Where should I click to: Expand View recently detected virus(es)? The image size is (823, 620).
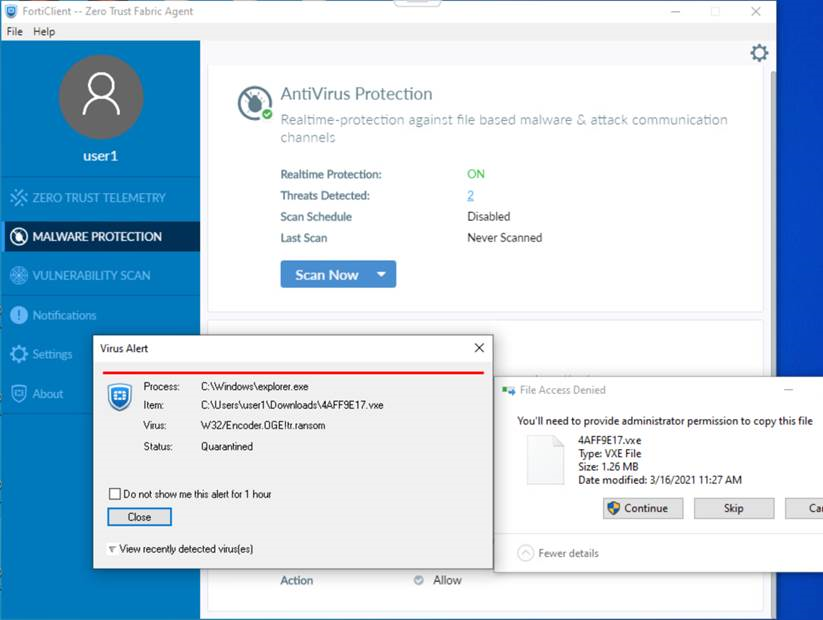coord(180,549)
